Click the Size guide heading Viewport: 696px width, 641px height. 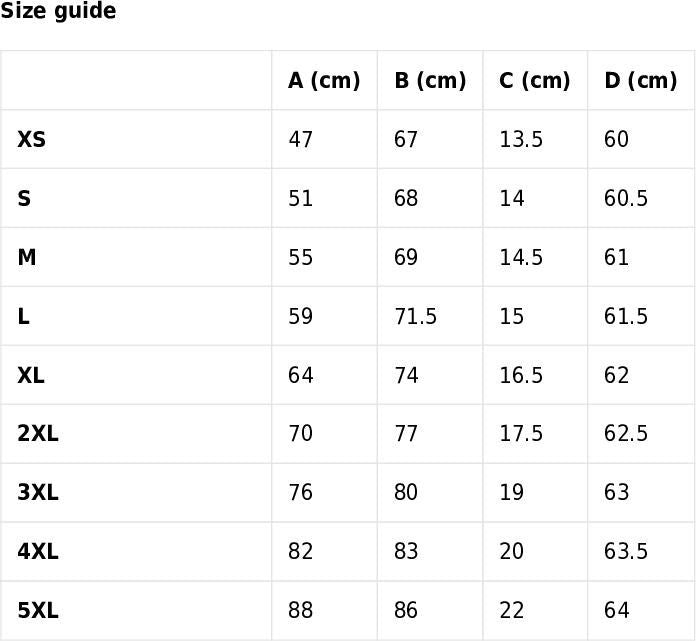(58, 12)
